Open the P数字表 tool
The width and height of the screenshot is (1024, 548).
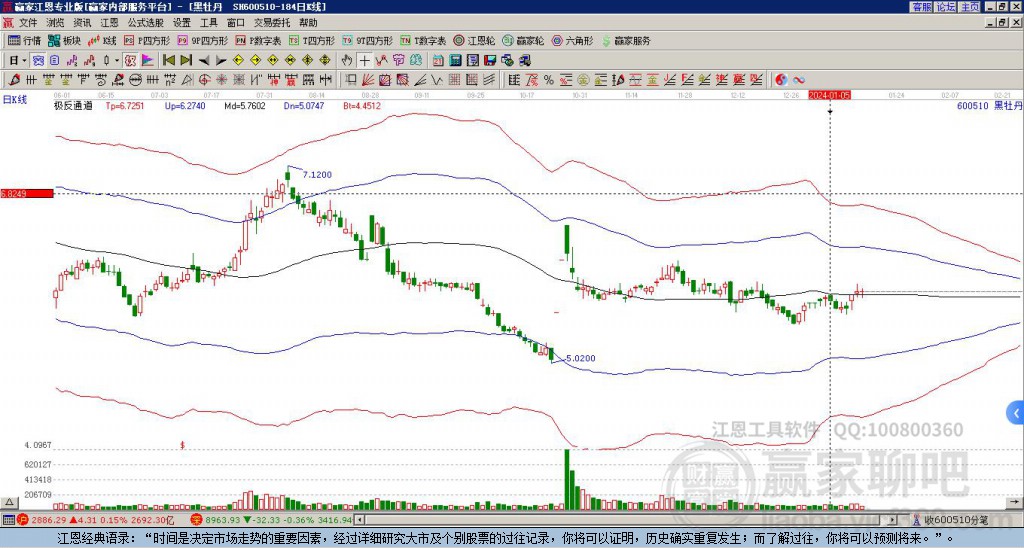tap(259, 40)
